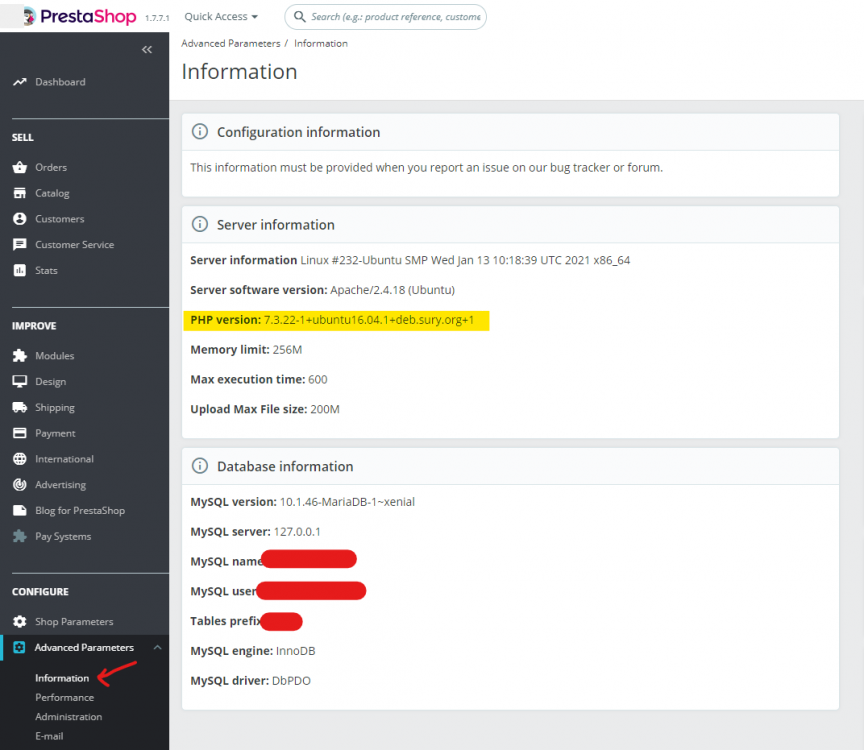The image size is (864, 750).
Task: Click the Upload Max File size 200M value
Action: coord(325,409)
